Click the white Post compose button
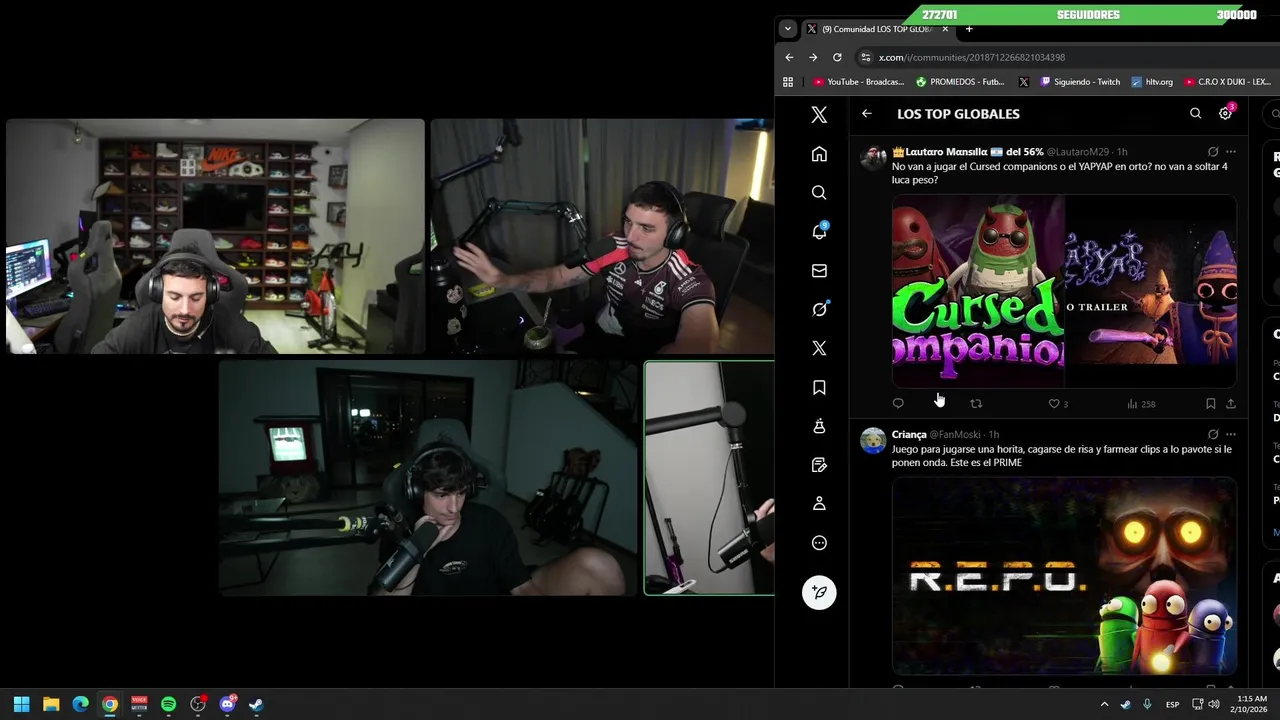This screenshot has width=1280, height=720. click(819, 592)
